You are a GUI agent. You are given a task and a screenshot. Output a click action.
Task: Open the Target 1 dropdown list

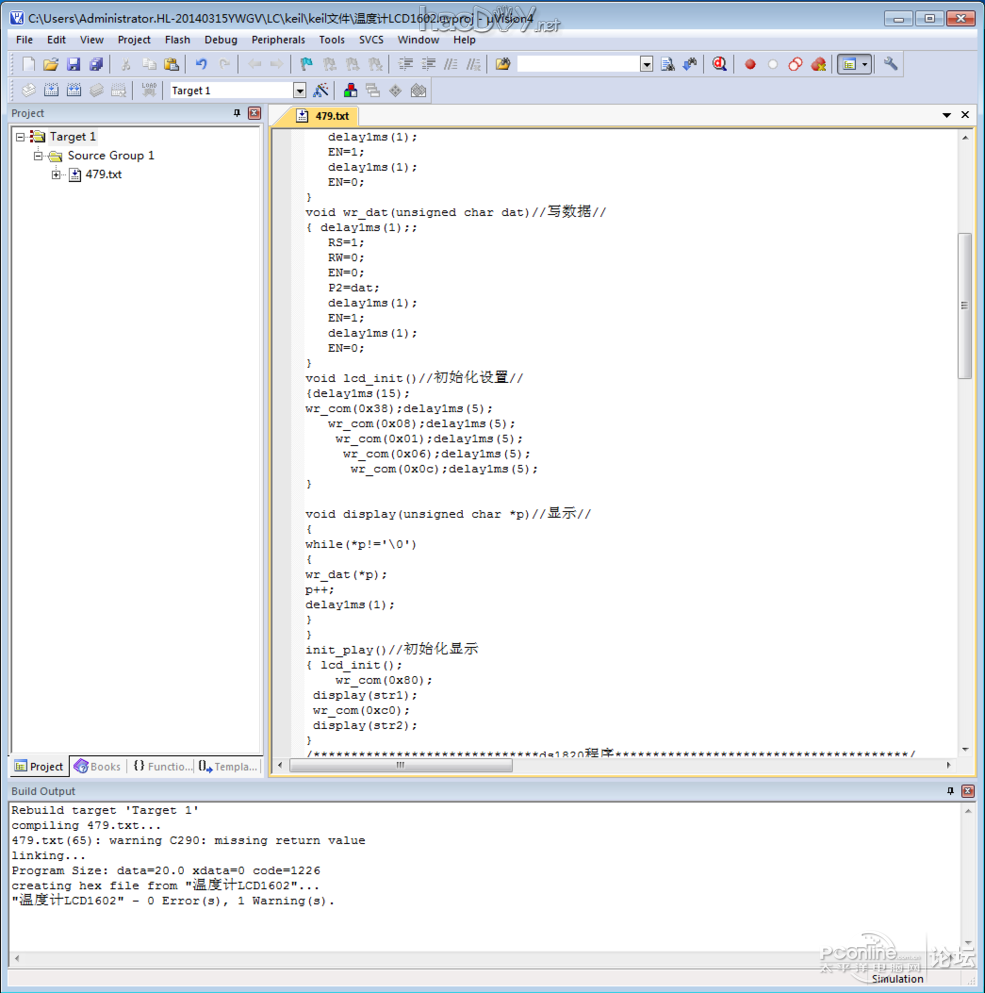(299, 90)
